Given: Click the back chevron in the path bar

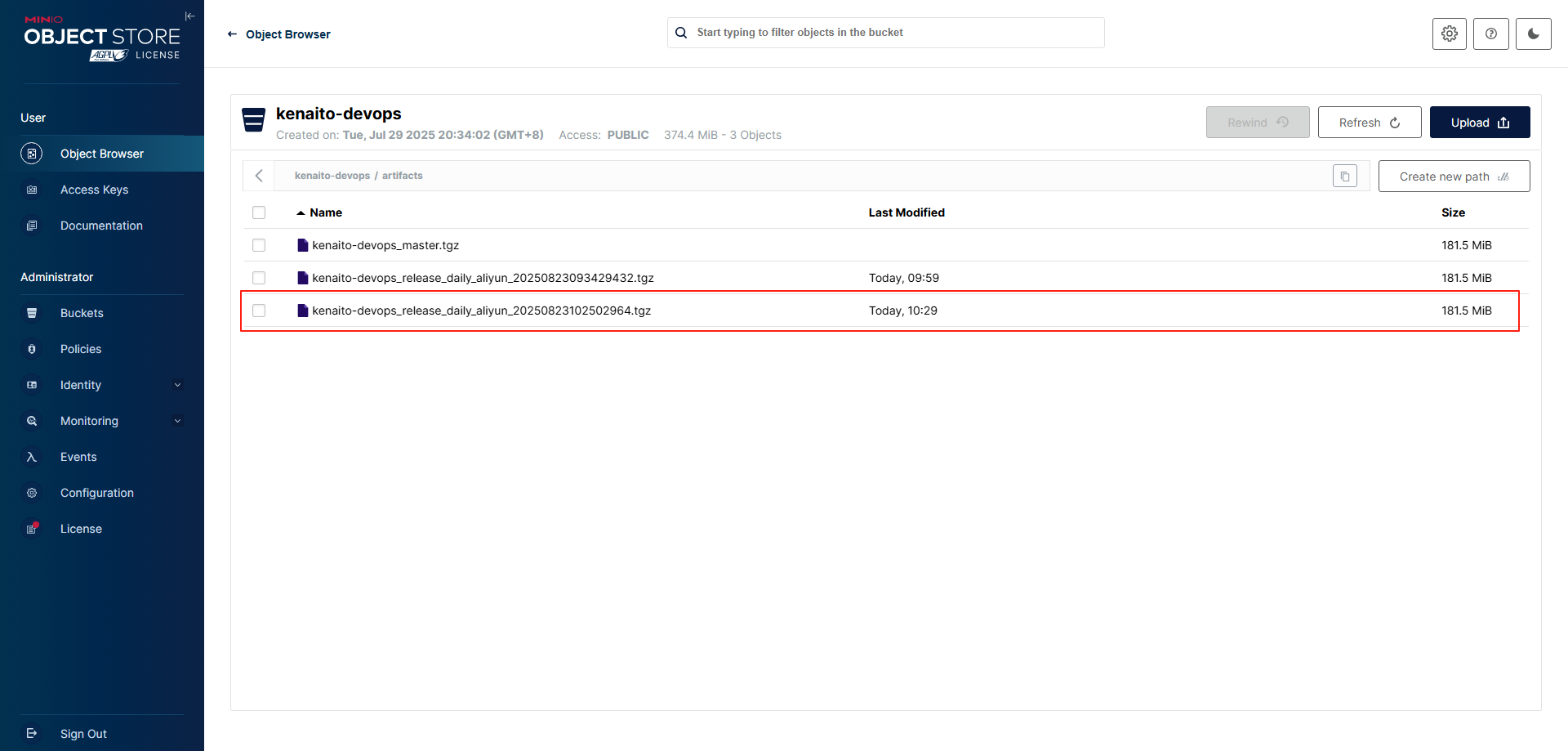Looking at the screenshot, I should pos(259,176).
